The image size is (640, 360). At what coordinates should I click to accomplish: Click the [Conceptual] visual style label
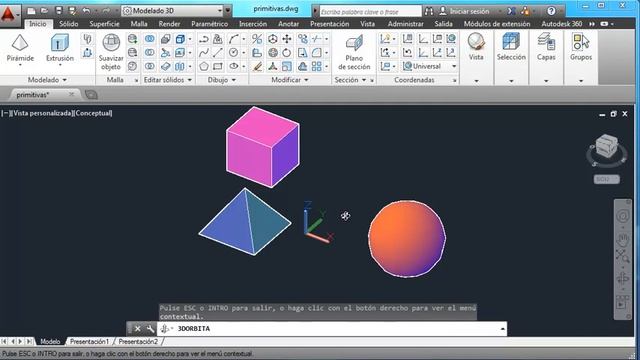[x=93, y=113]
